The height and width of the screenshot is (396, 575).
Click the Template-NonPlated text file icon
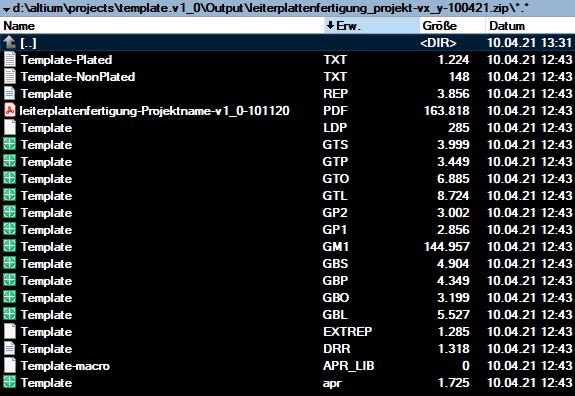click(x=10, y=76)
